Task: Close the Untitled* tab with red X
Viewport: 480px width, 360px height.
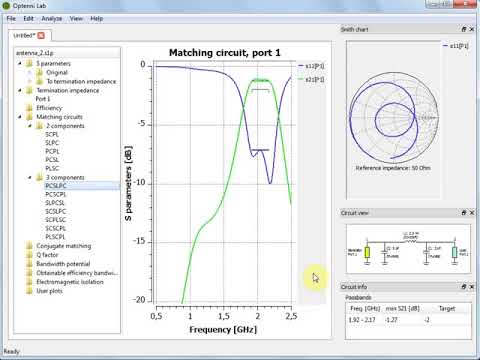Action: coord(41,35)
